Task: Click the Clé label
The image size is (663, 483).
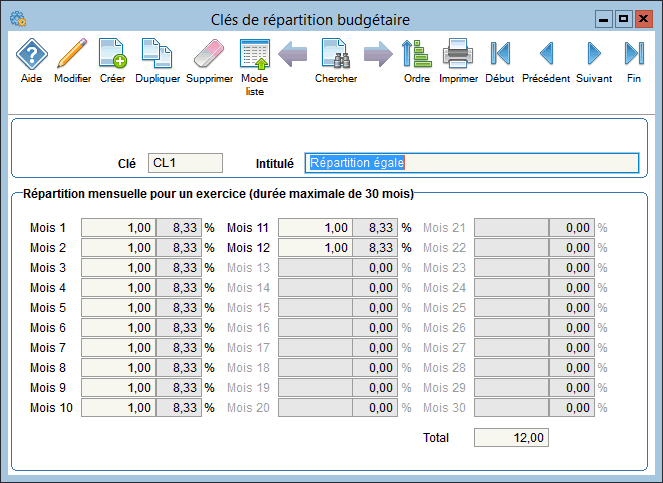Action: tap(126, 163)
